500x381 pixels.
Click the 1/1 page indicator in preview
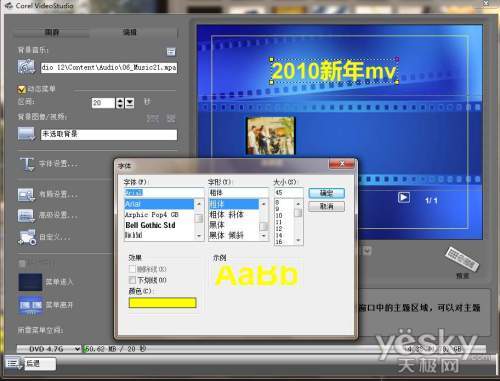[x=431, y=200]
